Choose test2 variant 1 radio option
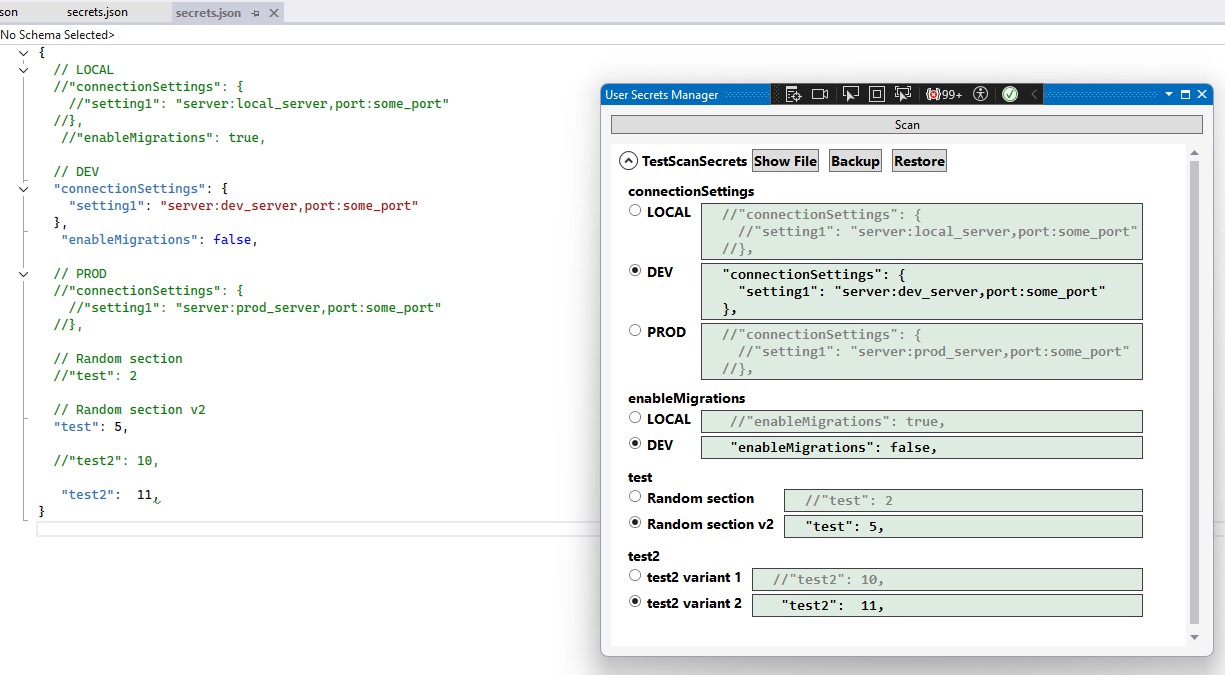Viewport: 1225px width, 675px height. (x=635, y=576)
